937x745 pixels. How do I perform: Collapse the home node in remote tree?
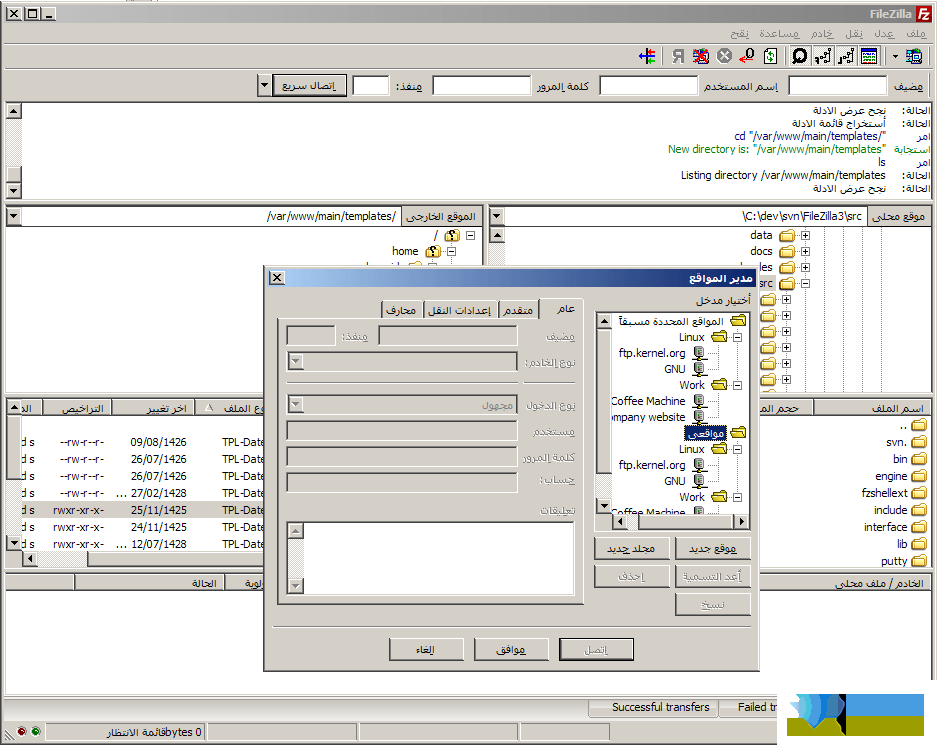click(452, 252)
